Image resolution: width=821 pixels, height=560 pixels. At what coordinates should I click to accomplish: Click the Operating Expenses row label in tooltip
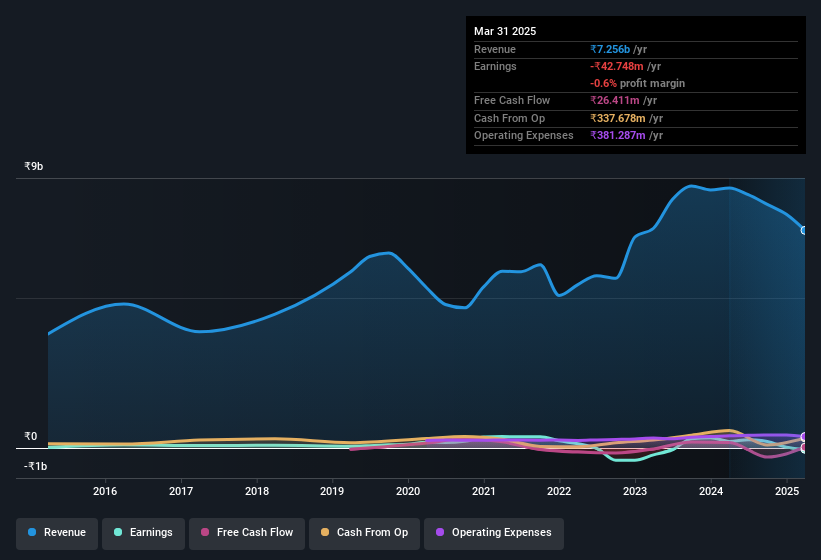click(x=524, y=136)
